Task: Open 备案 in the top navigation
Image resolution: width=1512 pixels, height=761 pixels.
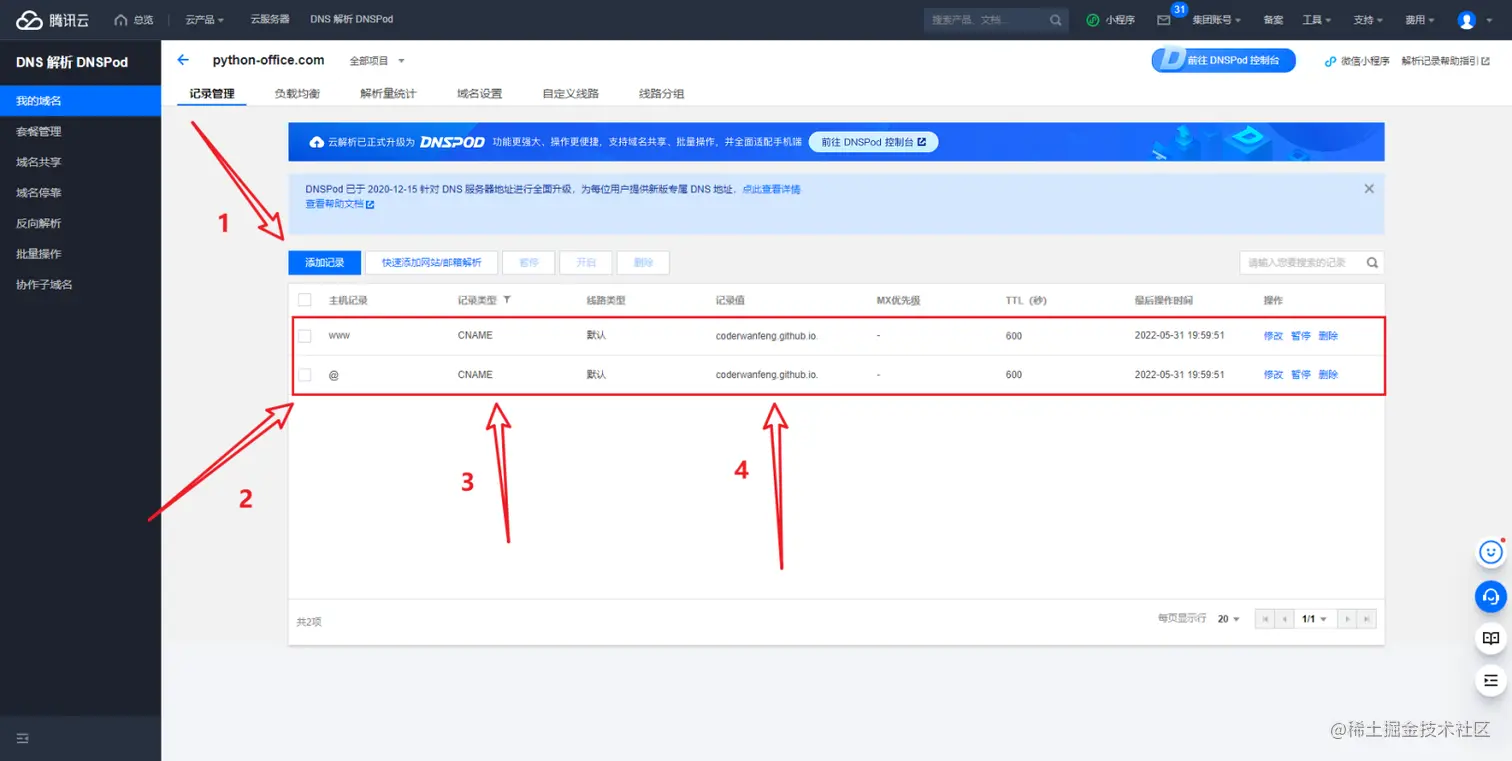Action: click(1273, 20)
